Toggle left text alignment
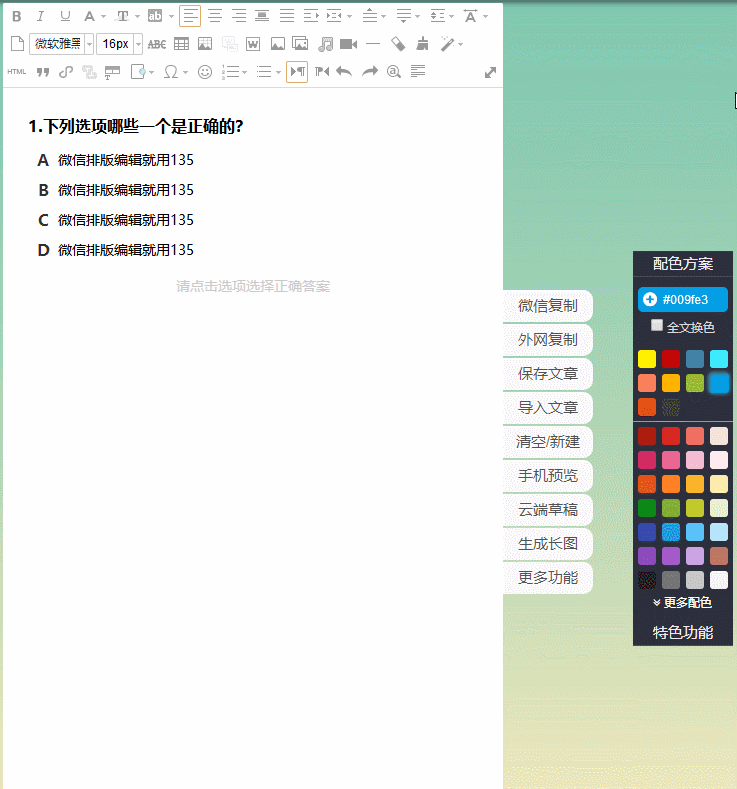 point(190,16)
